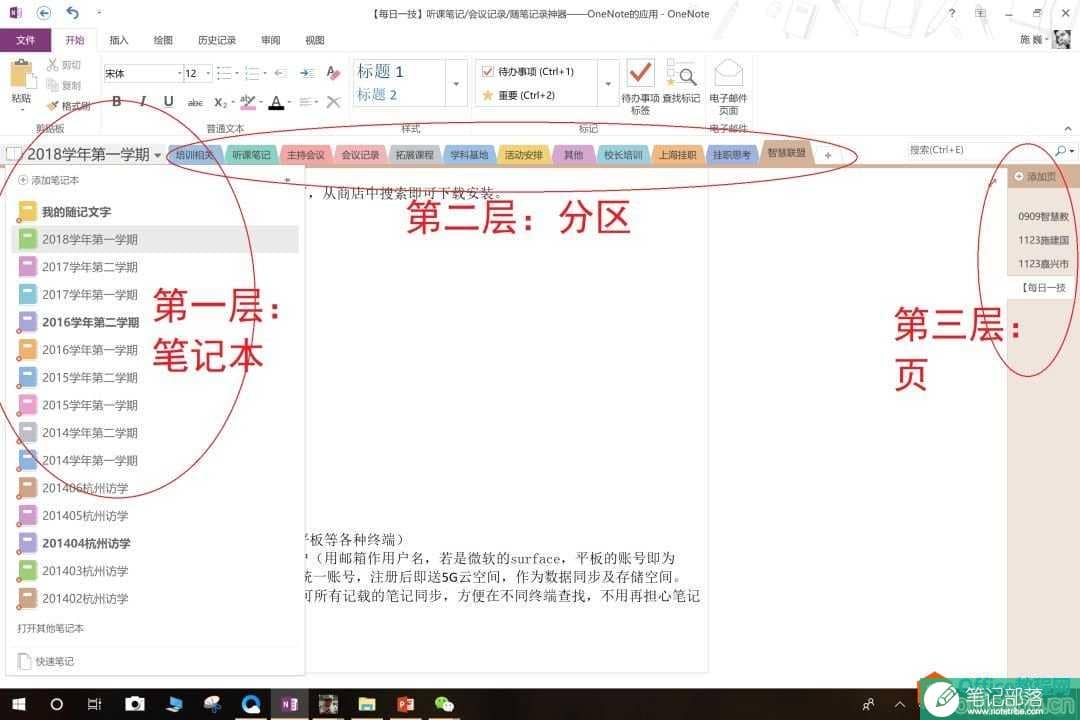This screenshot has width=1080, height=720.
Task: Apply the 标题 2 heading style
Action: 377,94
